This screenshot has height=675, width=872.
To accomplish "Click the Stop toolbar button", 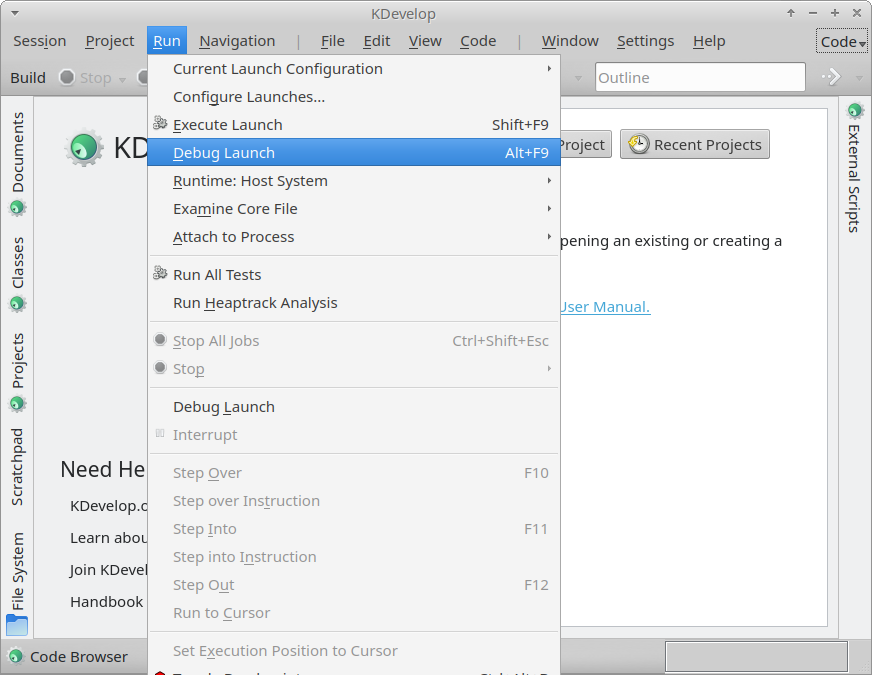I will (86, 78).
